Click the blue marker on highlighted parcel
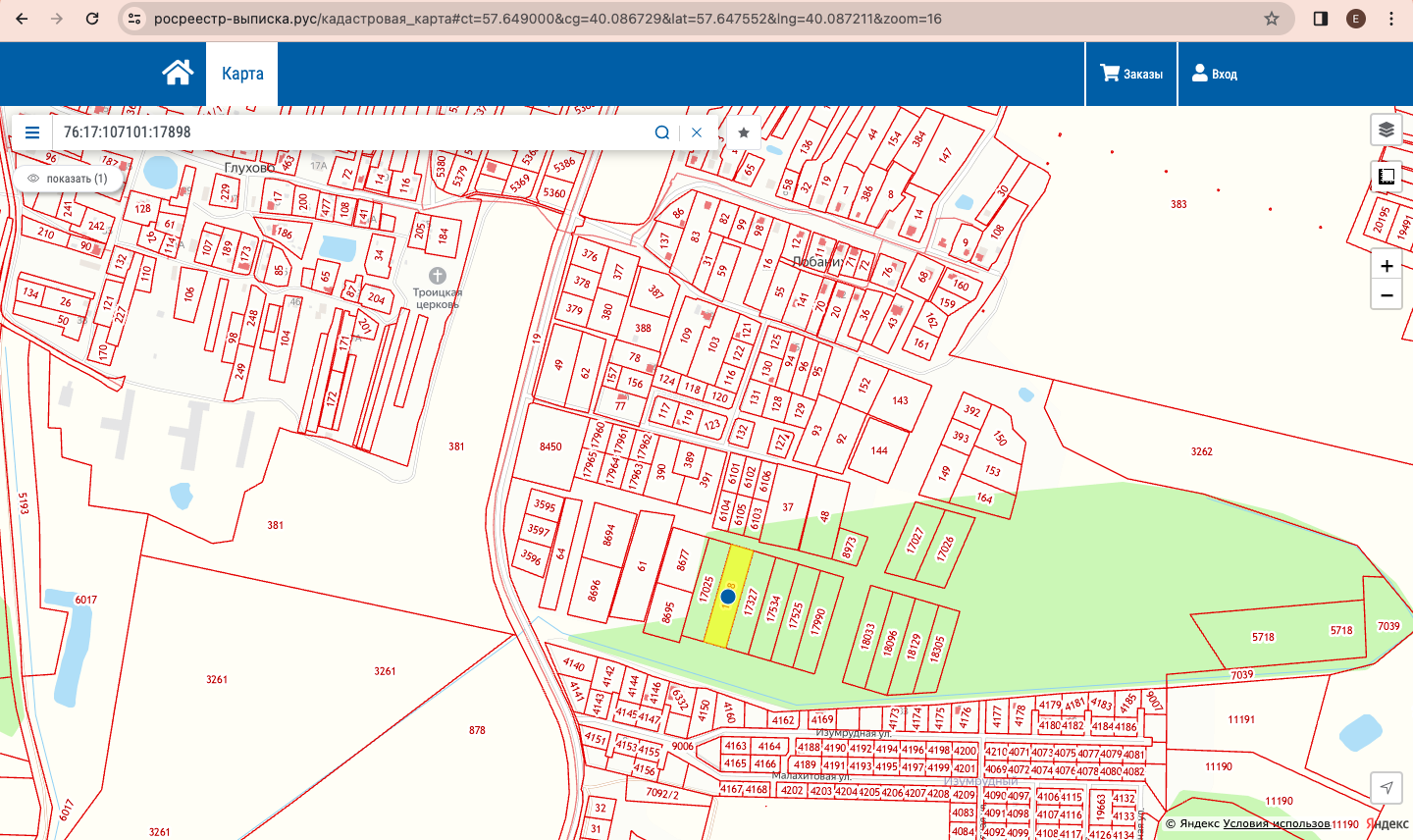This screenshot has width=1413, height=840. coord(728,596)
